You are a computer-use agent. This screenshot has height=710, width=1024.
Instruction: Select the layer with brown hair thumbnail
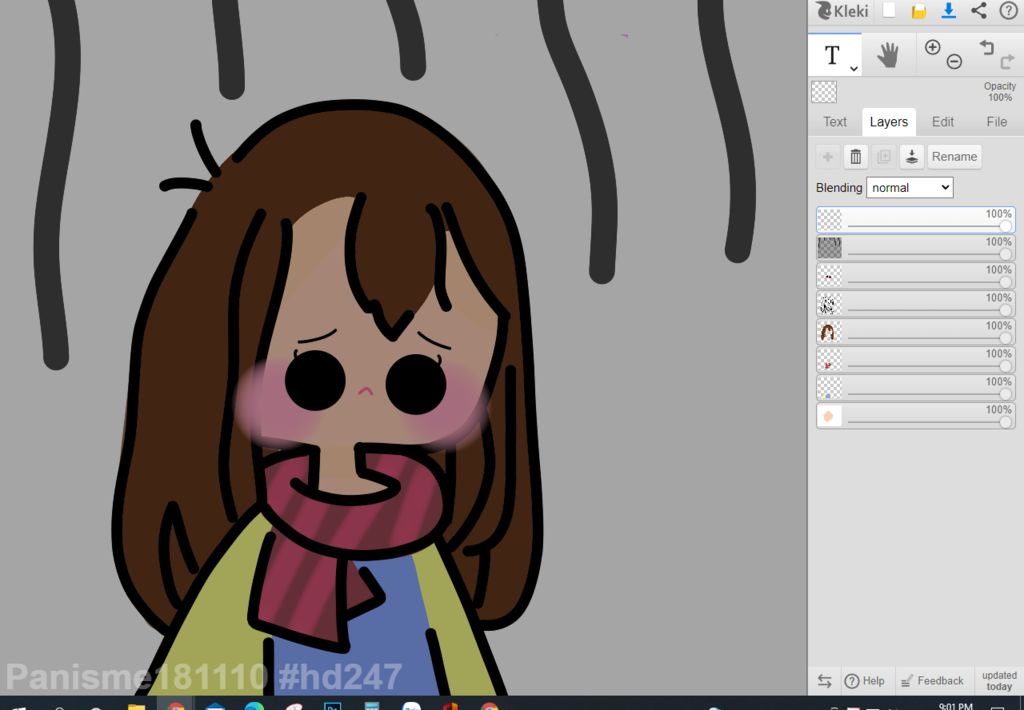pos(916,332)
